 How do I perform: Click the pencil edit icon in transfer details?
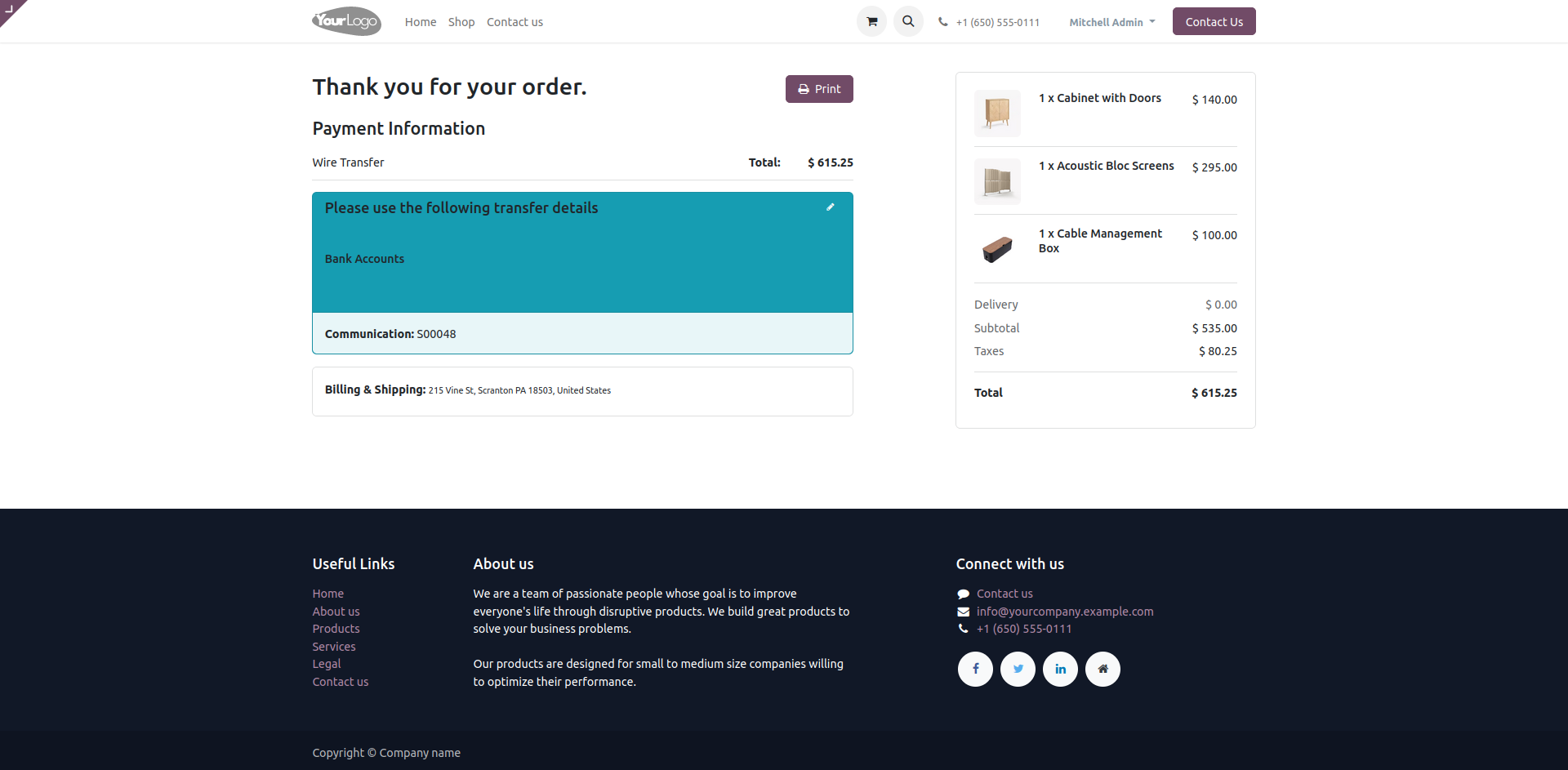830,207
